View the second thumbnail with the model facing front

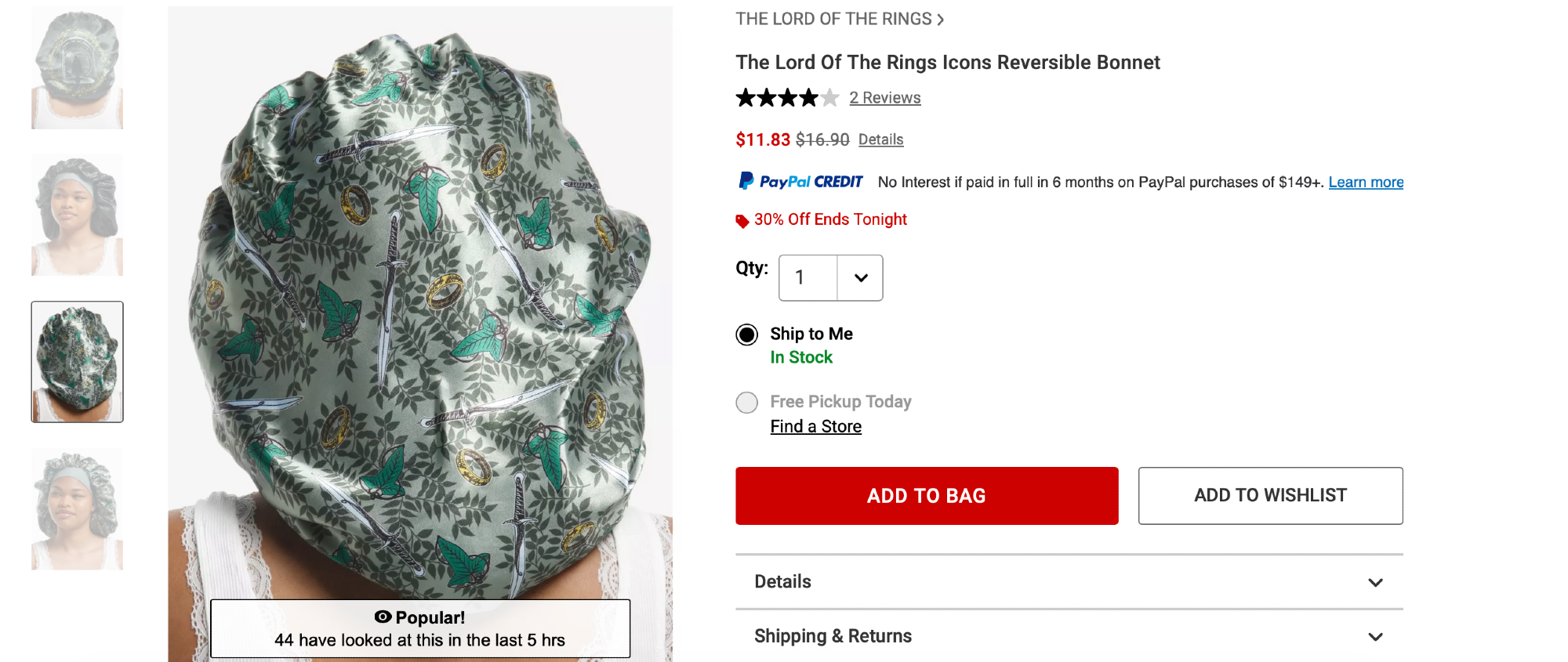coord(77,215)
